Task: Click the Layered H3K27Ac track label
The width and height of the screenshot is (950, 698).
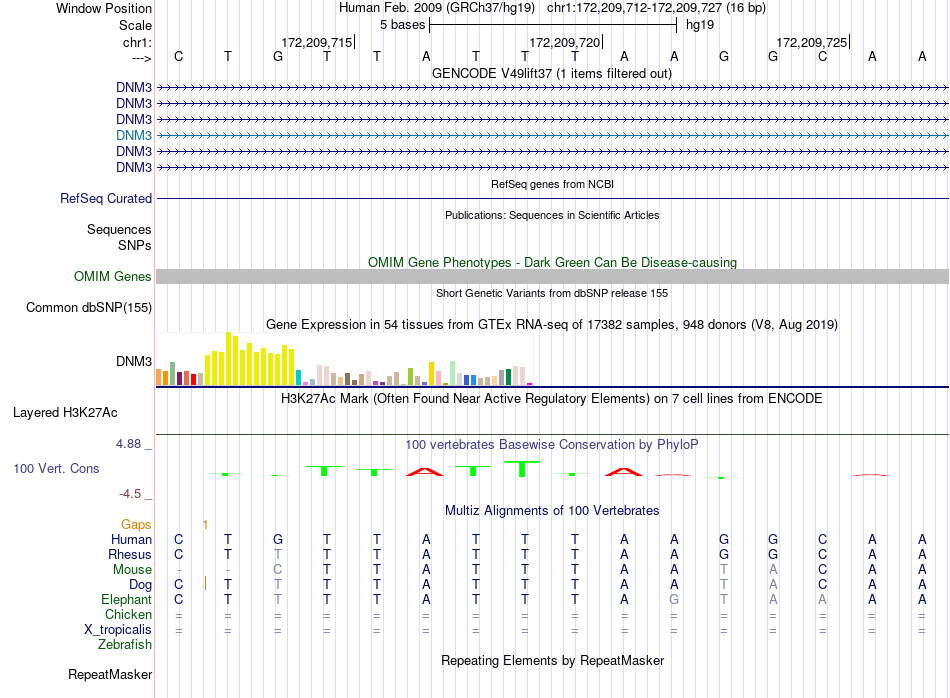Action: tap(65, 413)
